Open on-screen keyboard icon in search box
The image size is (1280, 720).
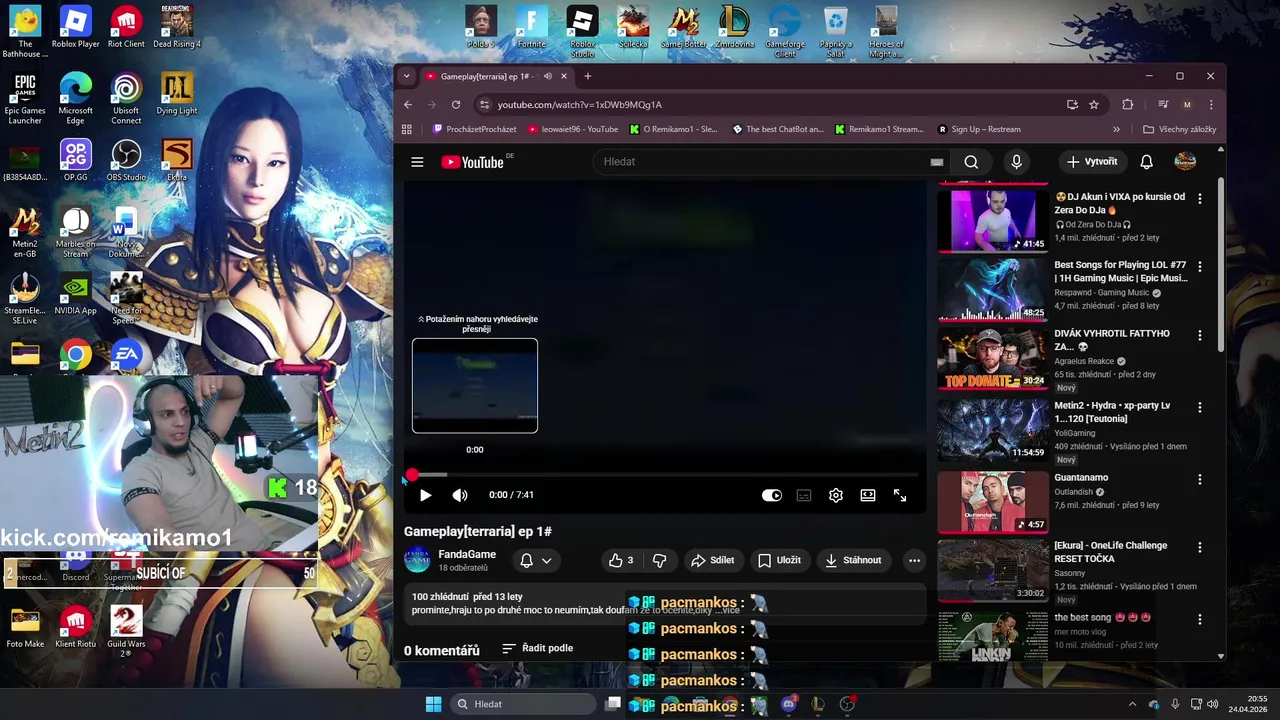[936, 162]
